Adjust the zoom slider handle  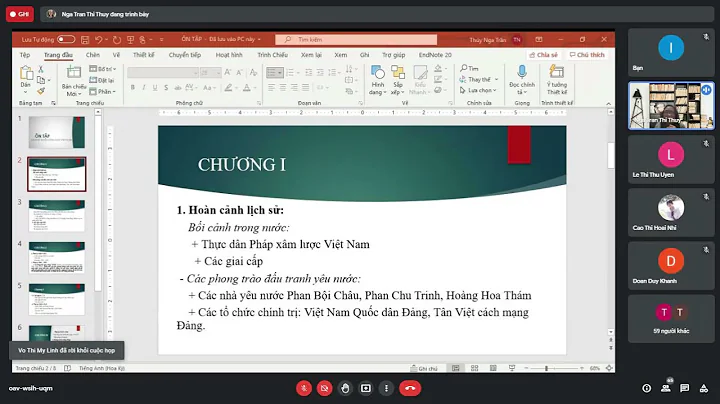point(546,368)
